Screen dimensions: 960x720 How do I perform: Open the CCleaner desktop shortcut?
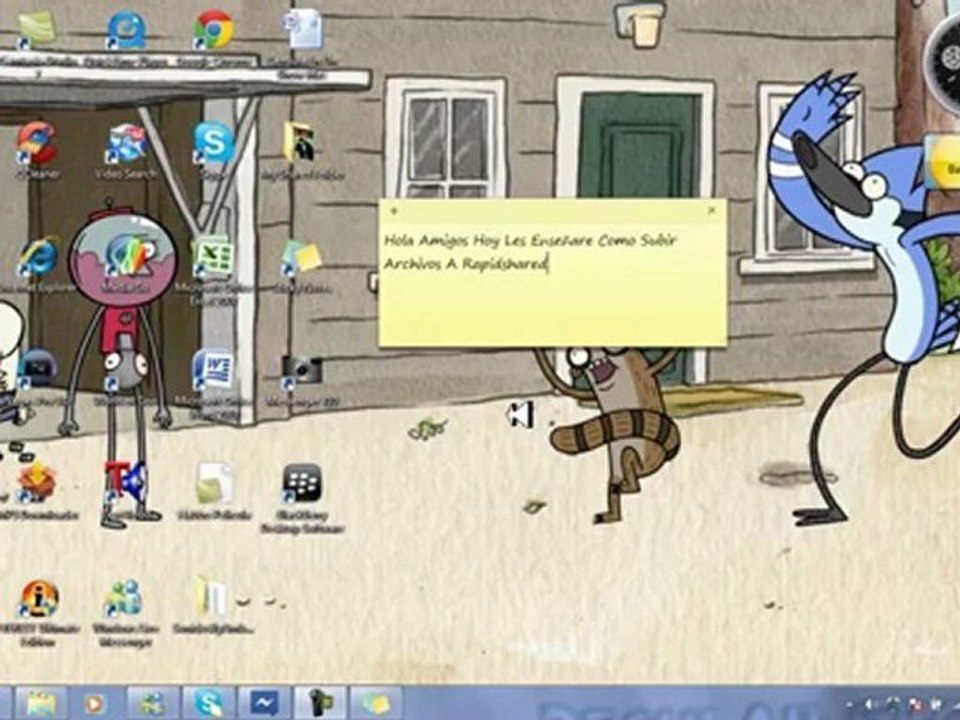[37, 143]
